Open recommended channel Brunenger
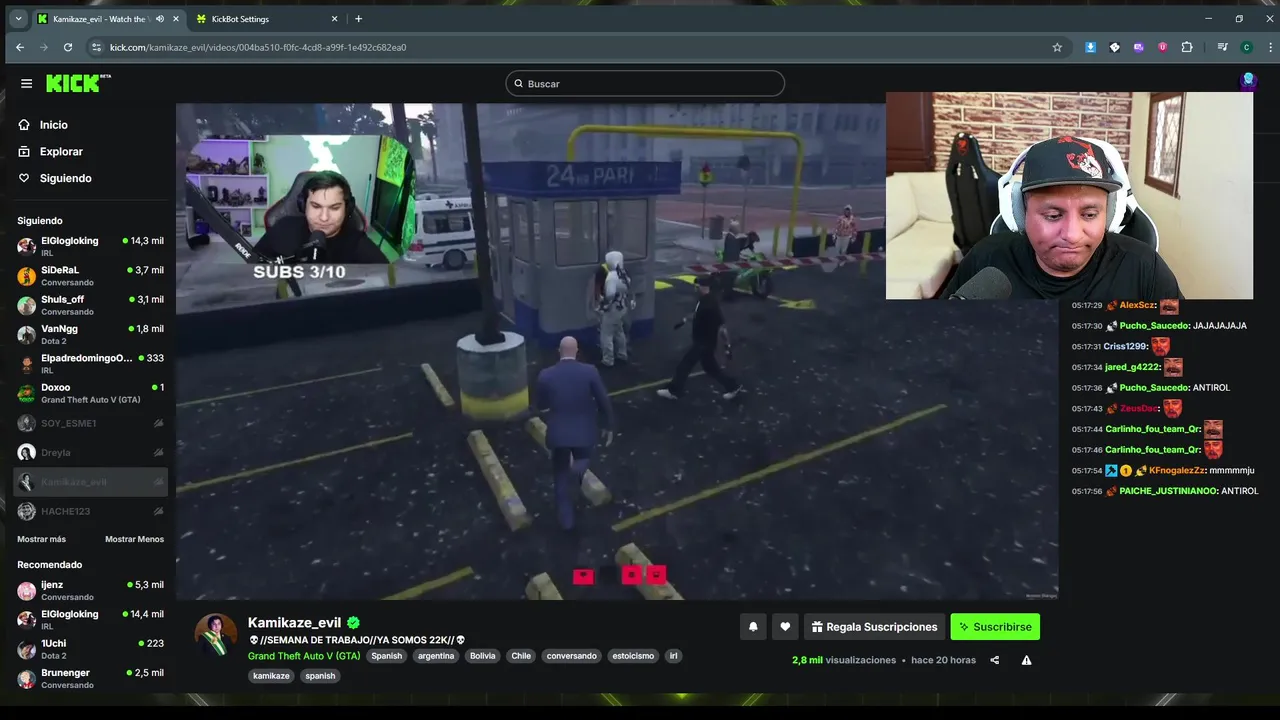 (90, 678)
